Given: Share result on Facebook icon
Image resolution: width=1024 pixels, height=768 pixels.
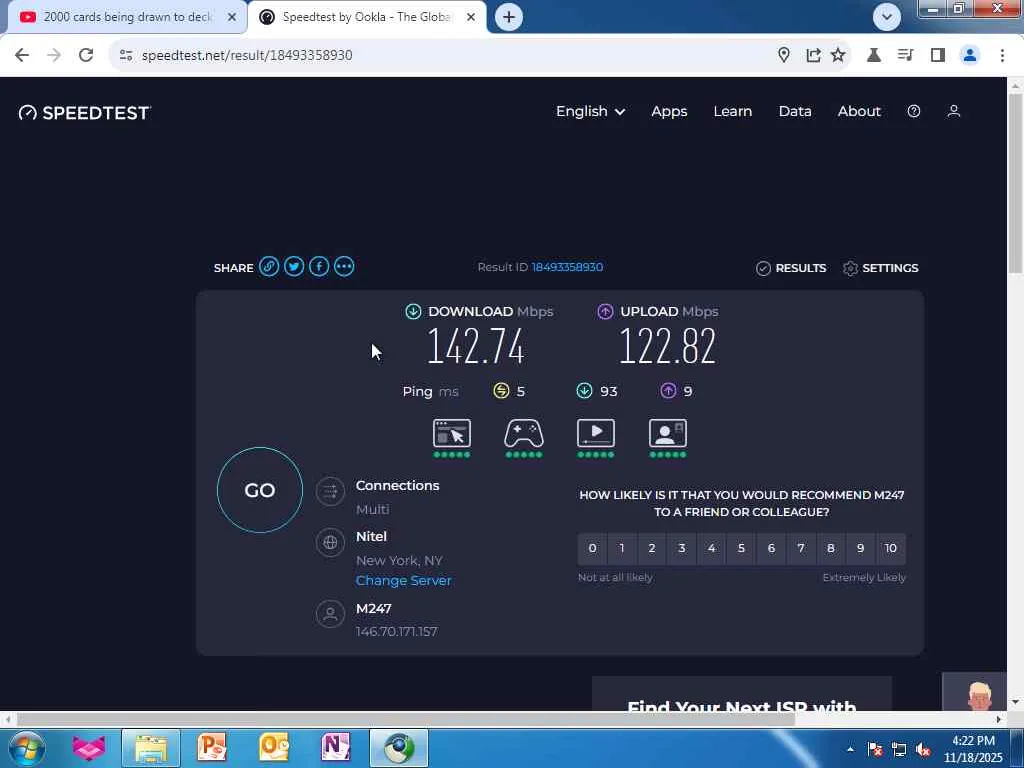Looking at the screenshot, I should [x=319, y=266].
